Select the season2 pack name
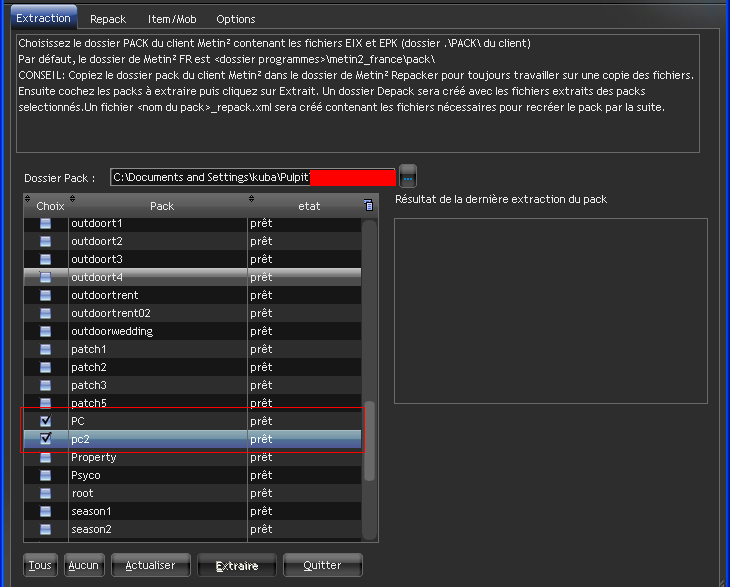The height and width of the screenshot is (587, 730). coord(91,529)
